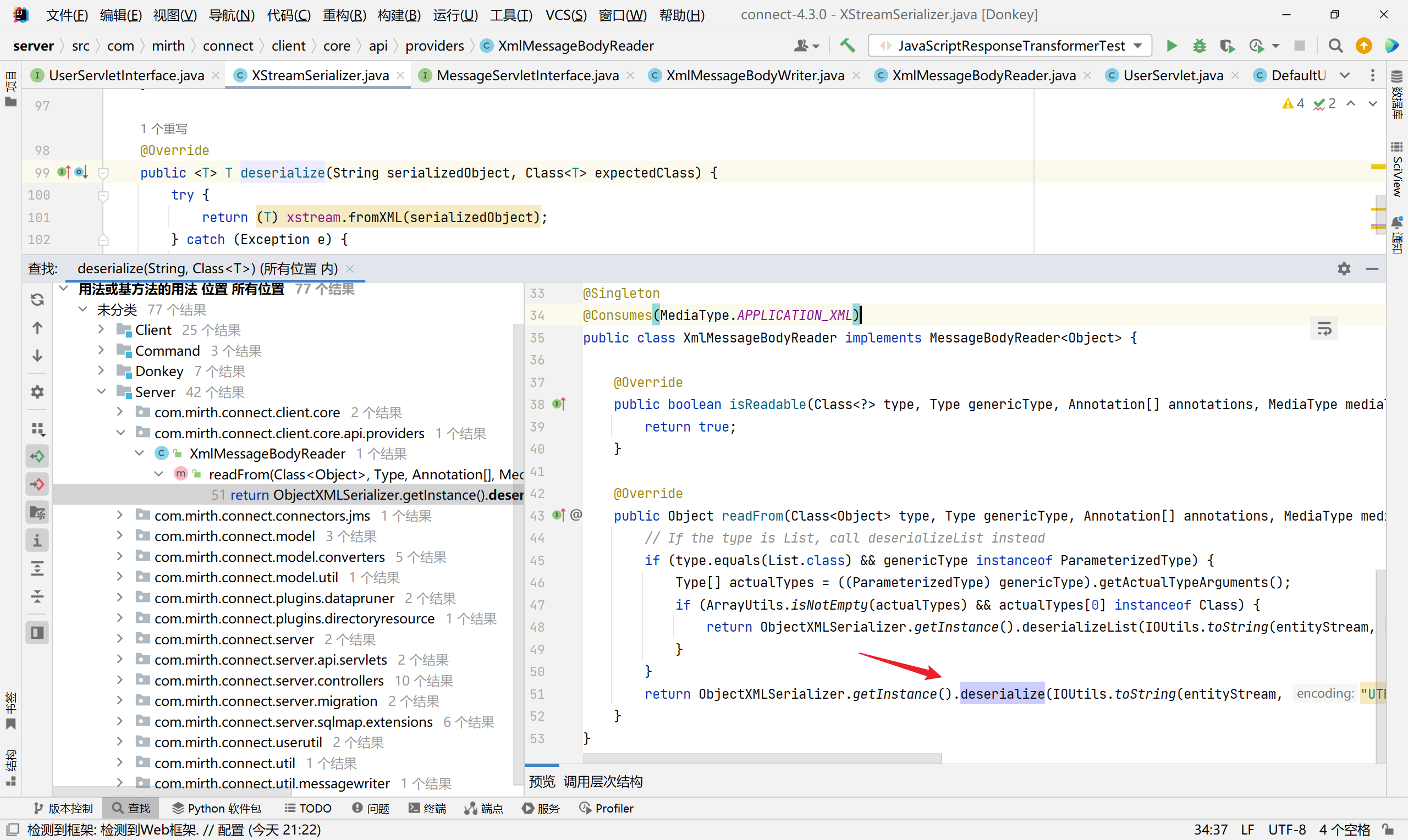The height and width of the screenshot is (840, 1408).
Task: Expand the Command 3 results node
Action: (101, 350)
